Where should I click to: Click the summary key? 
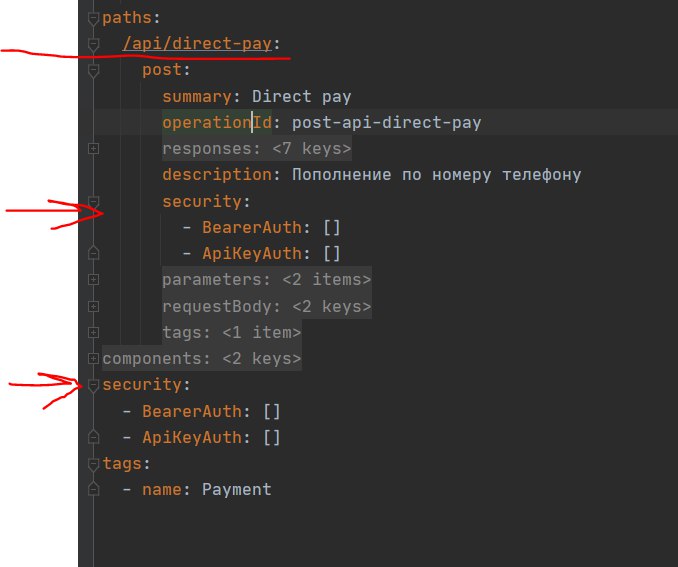coord(197,96)
